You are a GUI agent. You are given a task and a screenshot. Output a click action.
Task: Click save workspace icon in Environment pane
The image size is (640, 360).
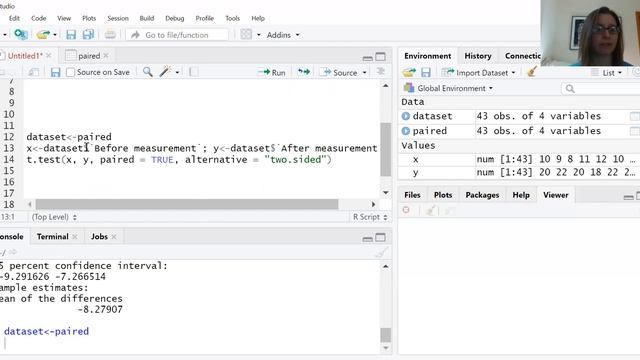pos(426,73)
